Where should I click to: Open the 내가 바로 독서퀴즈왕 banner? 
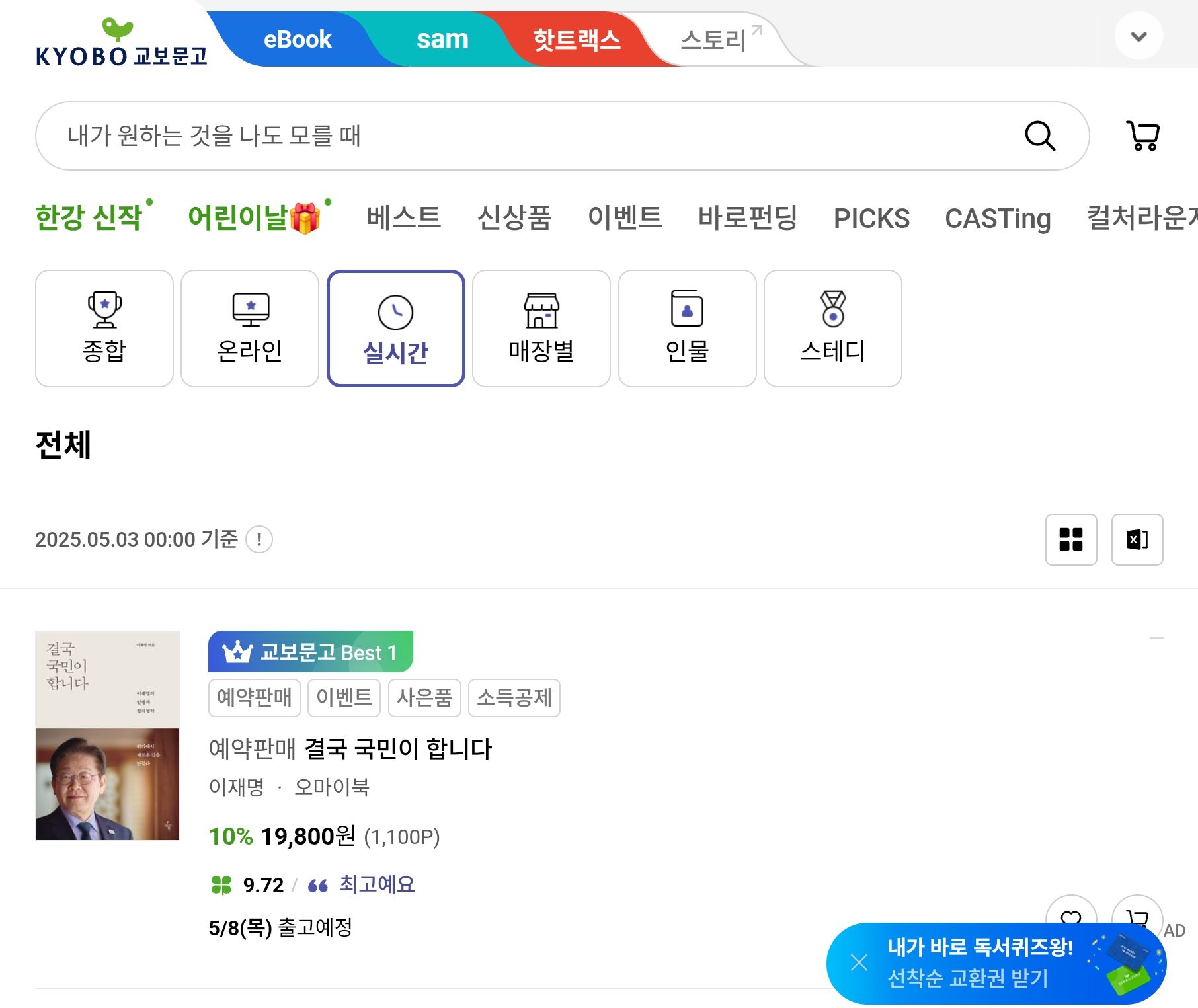(996, 963)
